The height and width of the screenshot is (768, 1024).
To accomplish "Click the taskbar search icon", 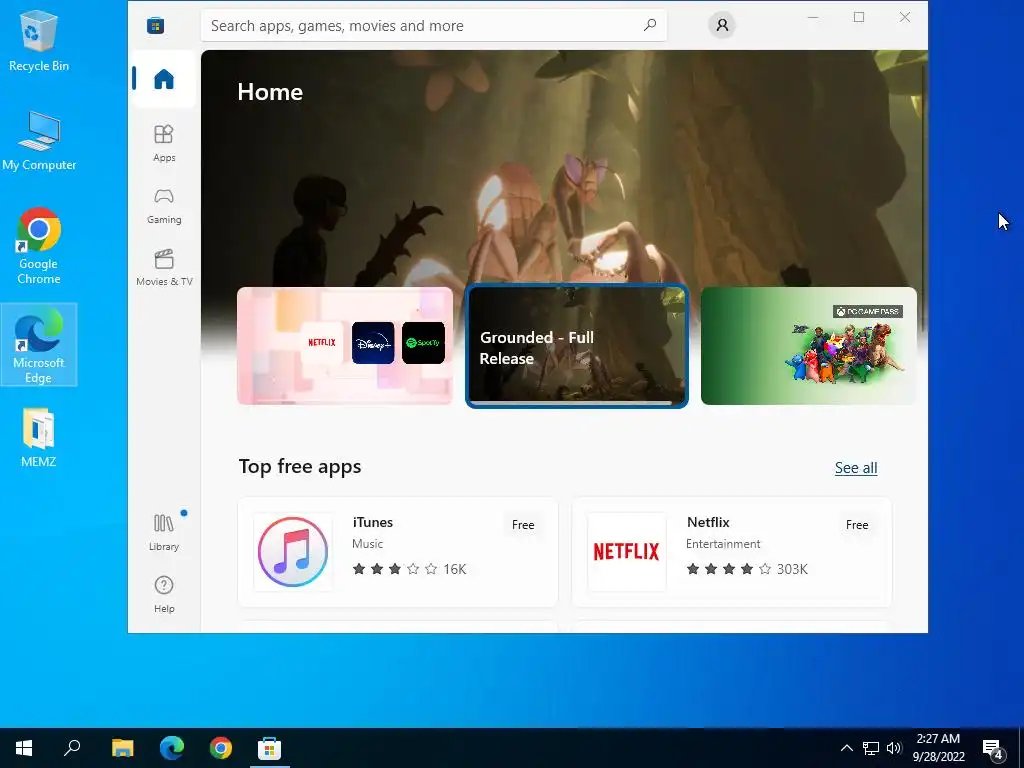I will [x=72, y=748].
